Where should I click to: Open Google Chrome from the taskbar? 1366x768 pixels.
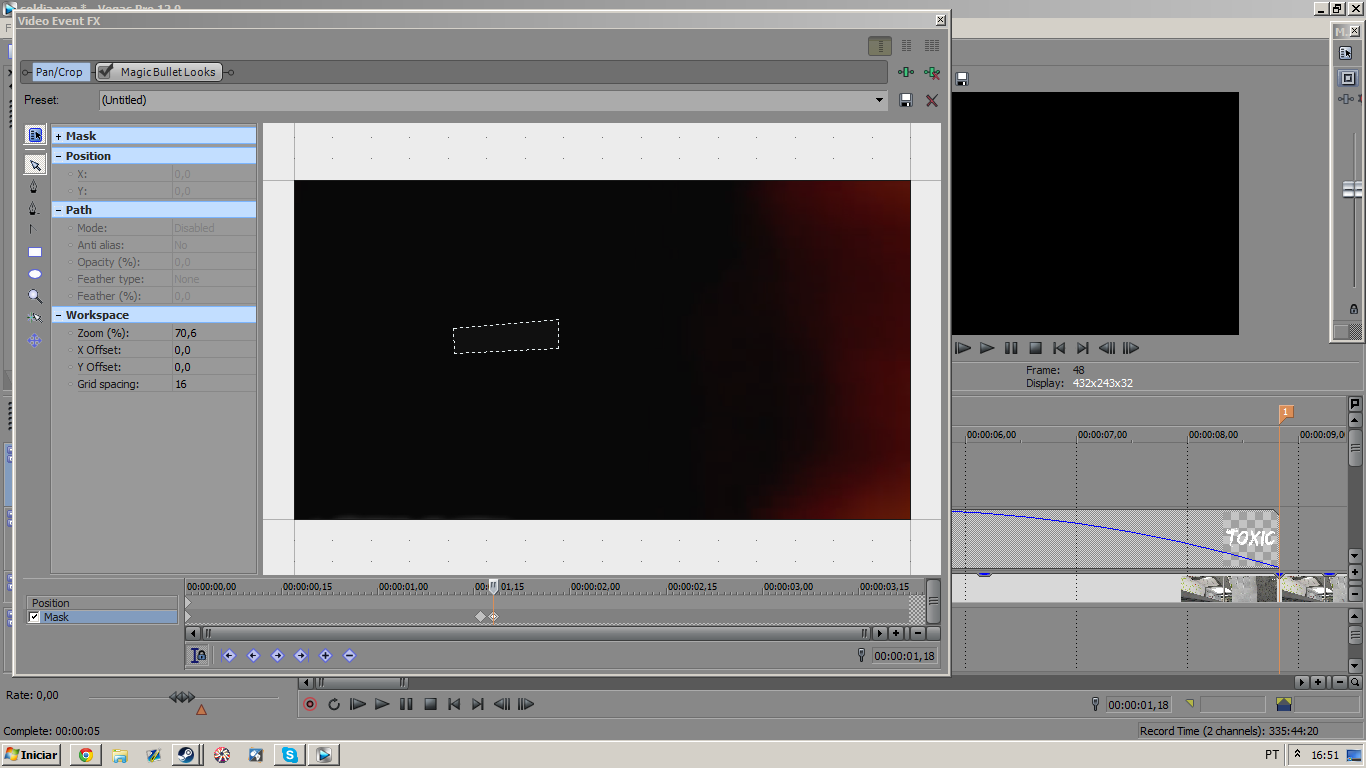[x=86, y=755]
